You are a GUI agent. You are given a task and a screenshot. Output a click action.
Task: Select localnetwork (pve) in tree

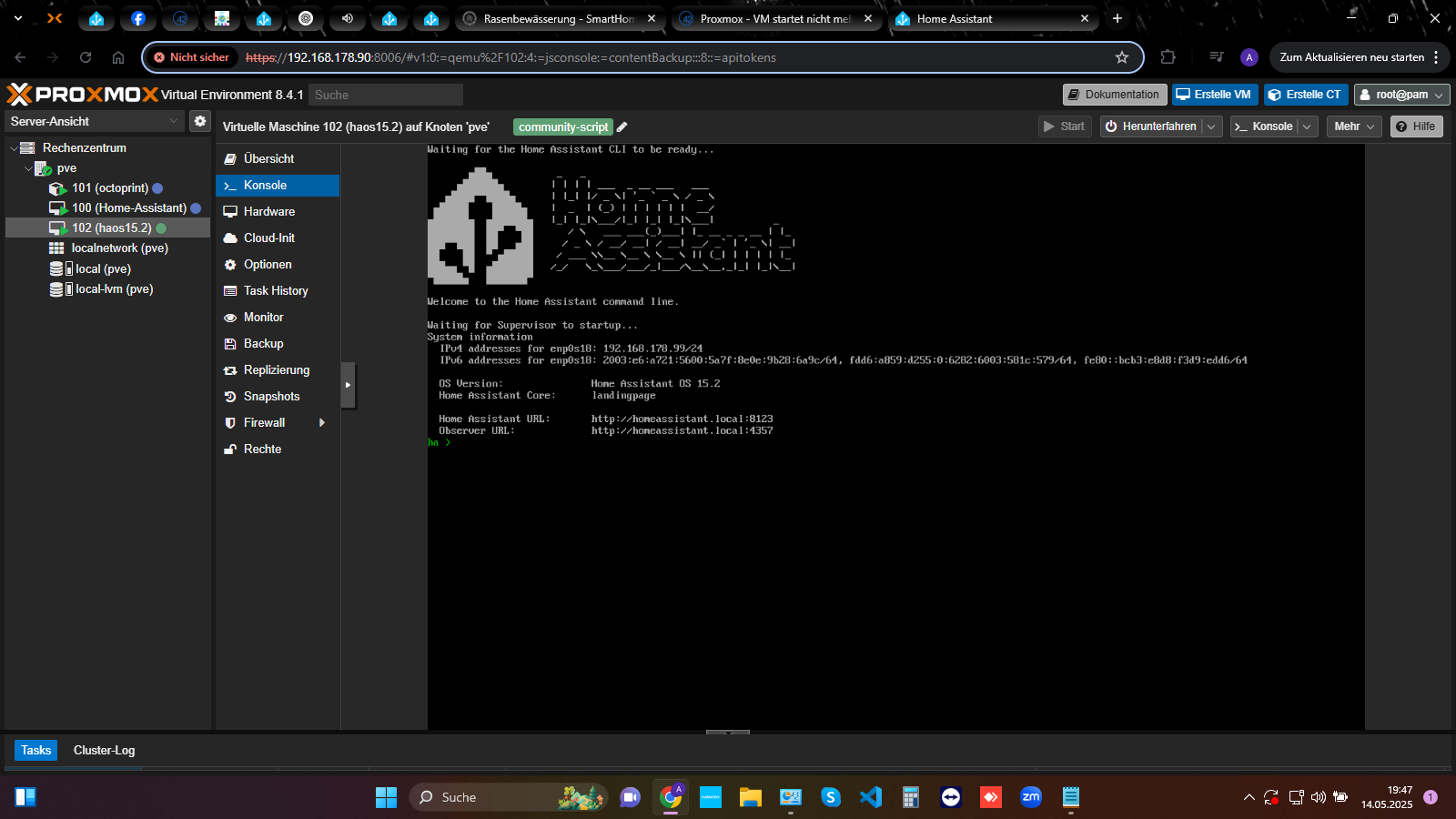click(107, 248)
